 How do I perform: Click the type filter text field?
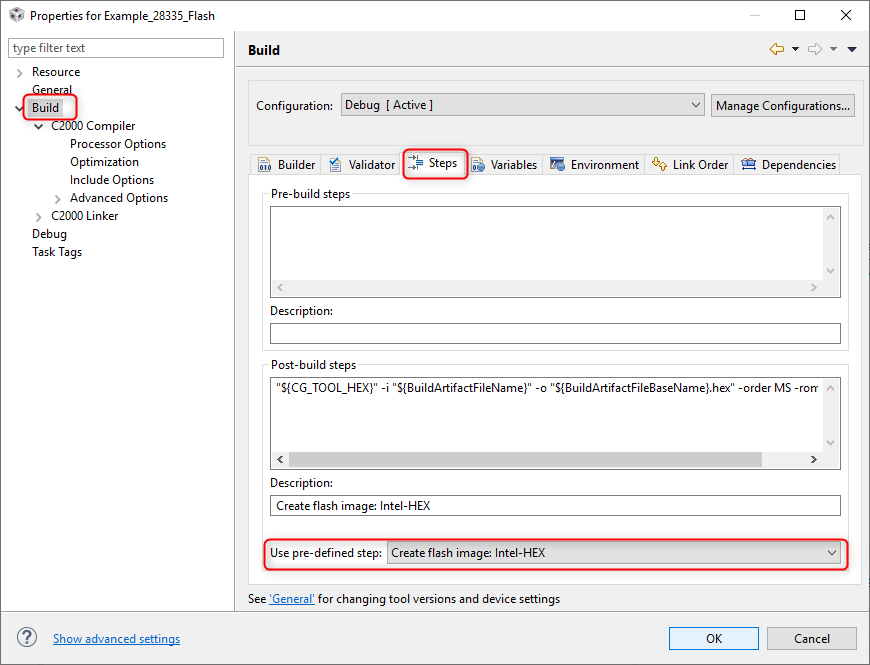pos(116,48)
